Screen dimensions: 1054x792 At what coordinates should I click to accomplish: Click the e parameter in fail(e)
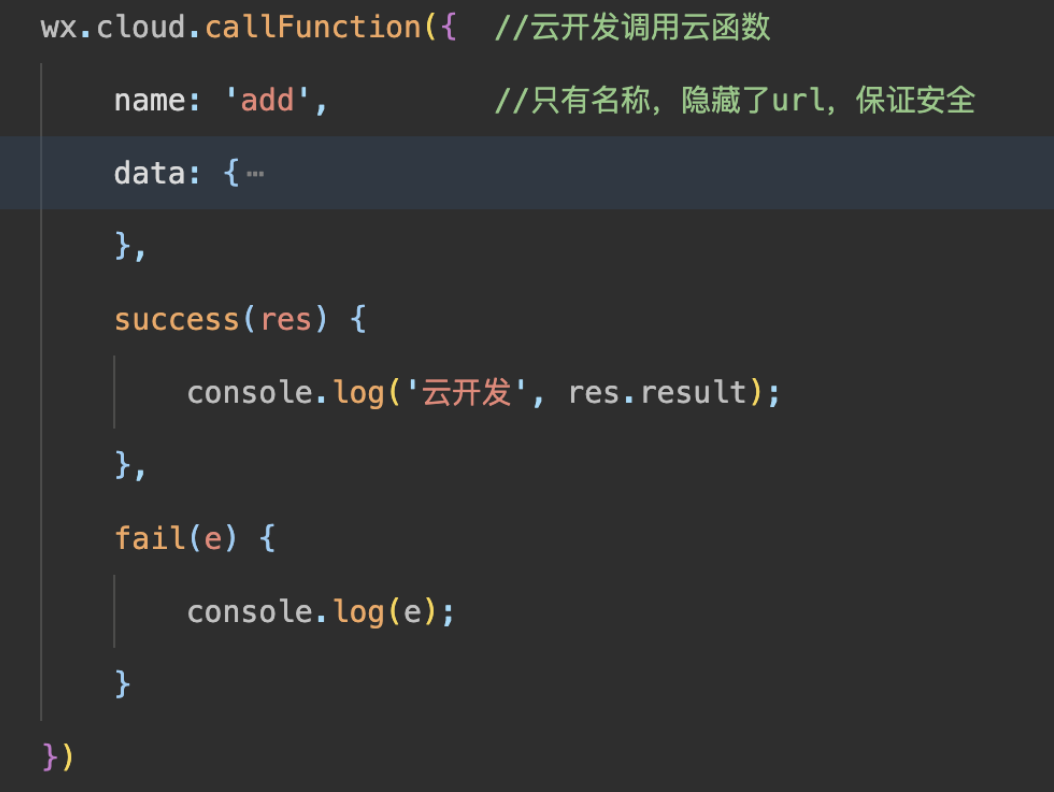(213, 539)
